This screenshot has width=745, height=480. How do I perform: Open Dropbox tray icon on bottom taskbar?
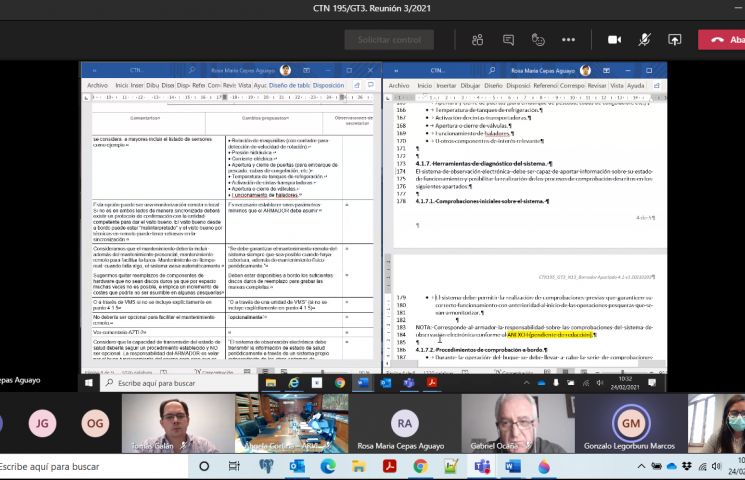tap(687, 467)
